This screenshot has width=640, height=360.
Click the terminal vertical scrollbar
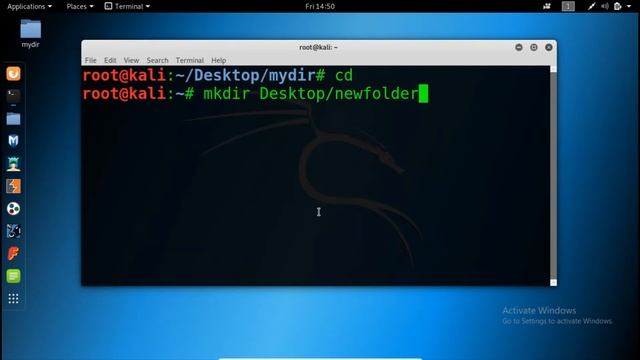tap(553, 176)
